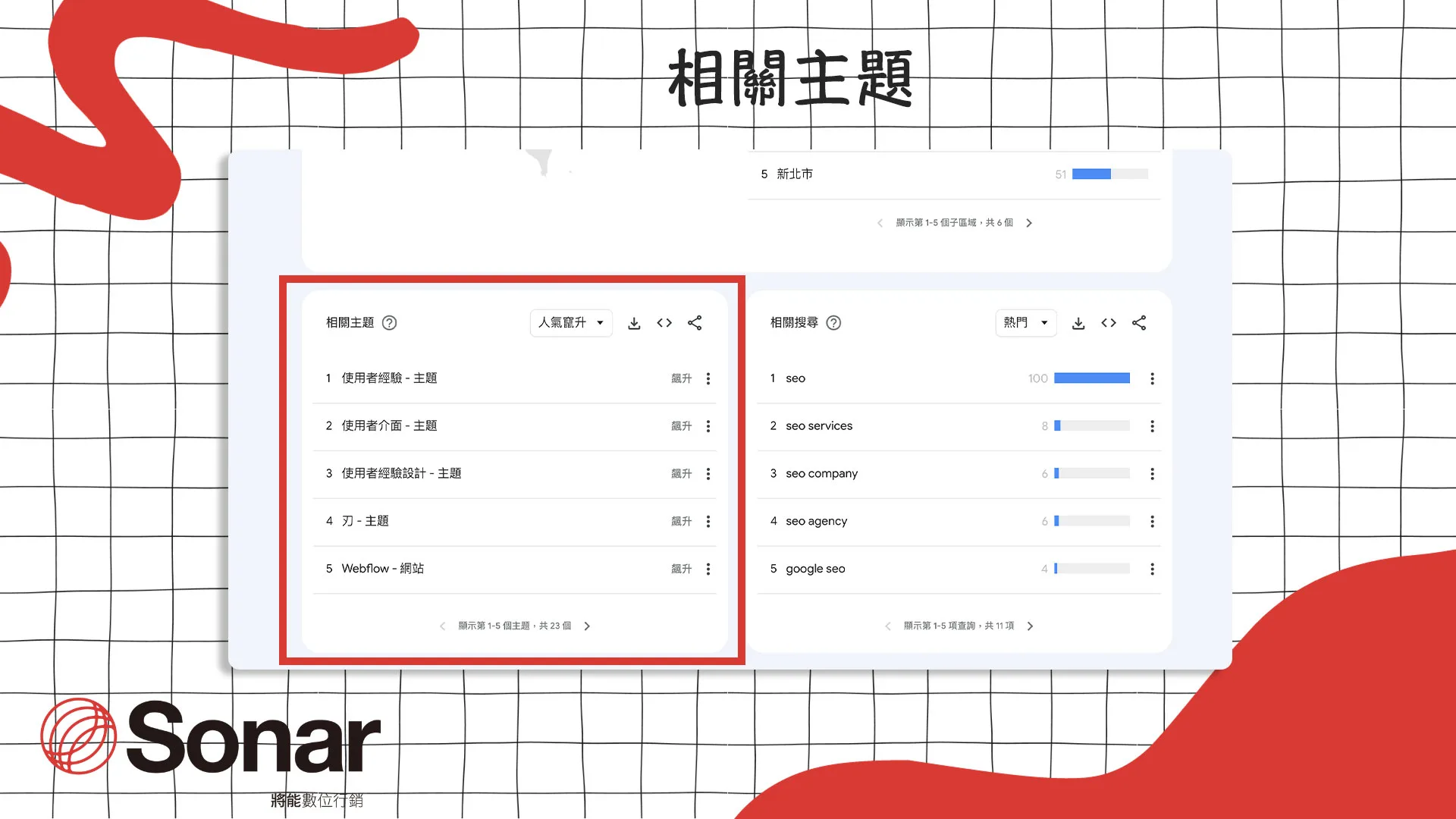This screenshot has width=1456, height=819.
Task: Open more options for Webflow - 網站
Action: 708,569
